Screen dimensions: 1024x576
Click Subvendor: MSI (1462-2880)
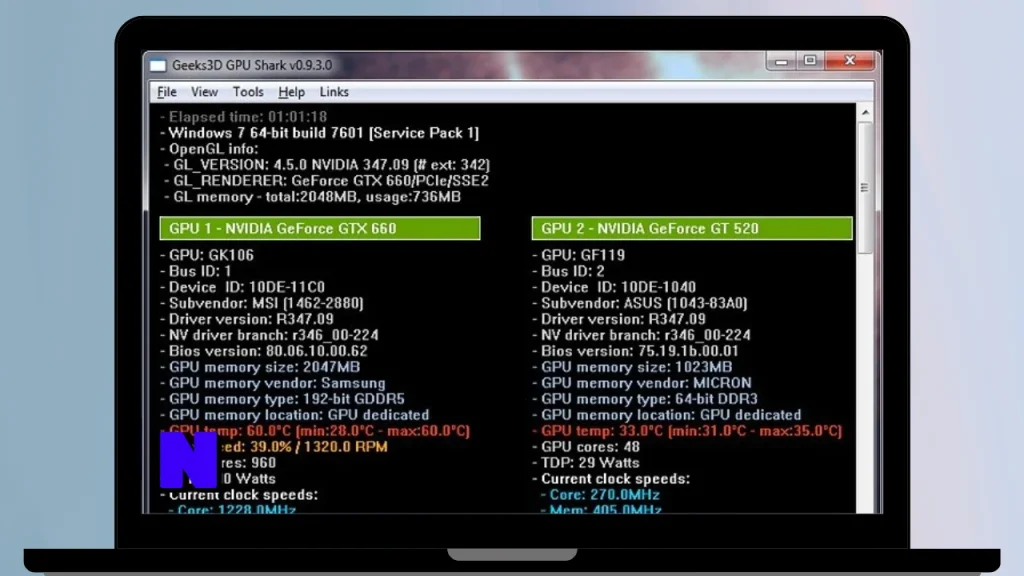point(262,303)
